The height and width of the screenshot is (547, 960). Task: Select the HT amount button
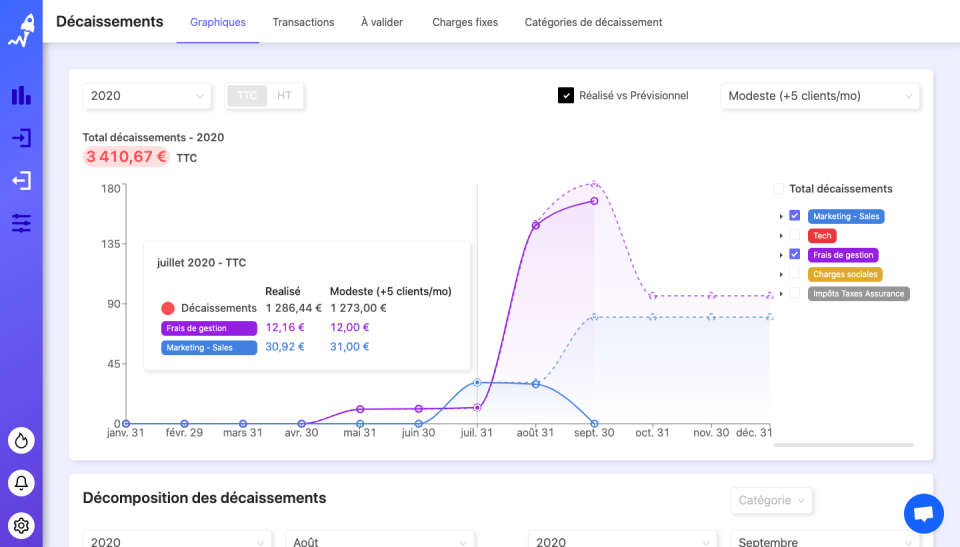pyautogui.click(x=285, y=96)
